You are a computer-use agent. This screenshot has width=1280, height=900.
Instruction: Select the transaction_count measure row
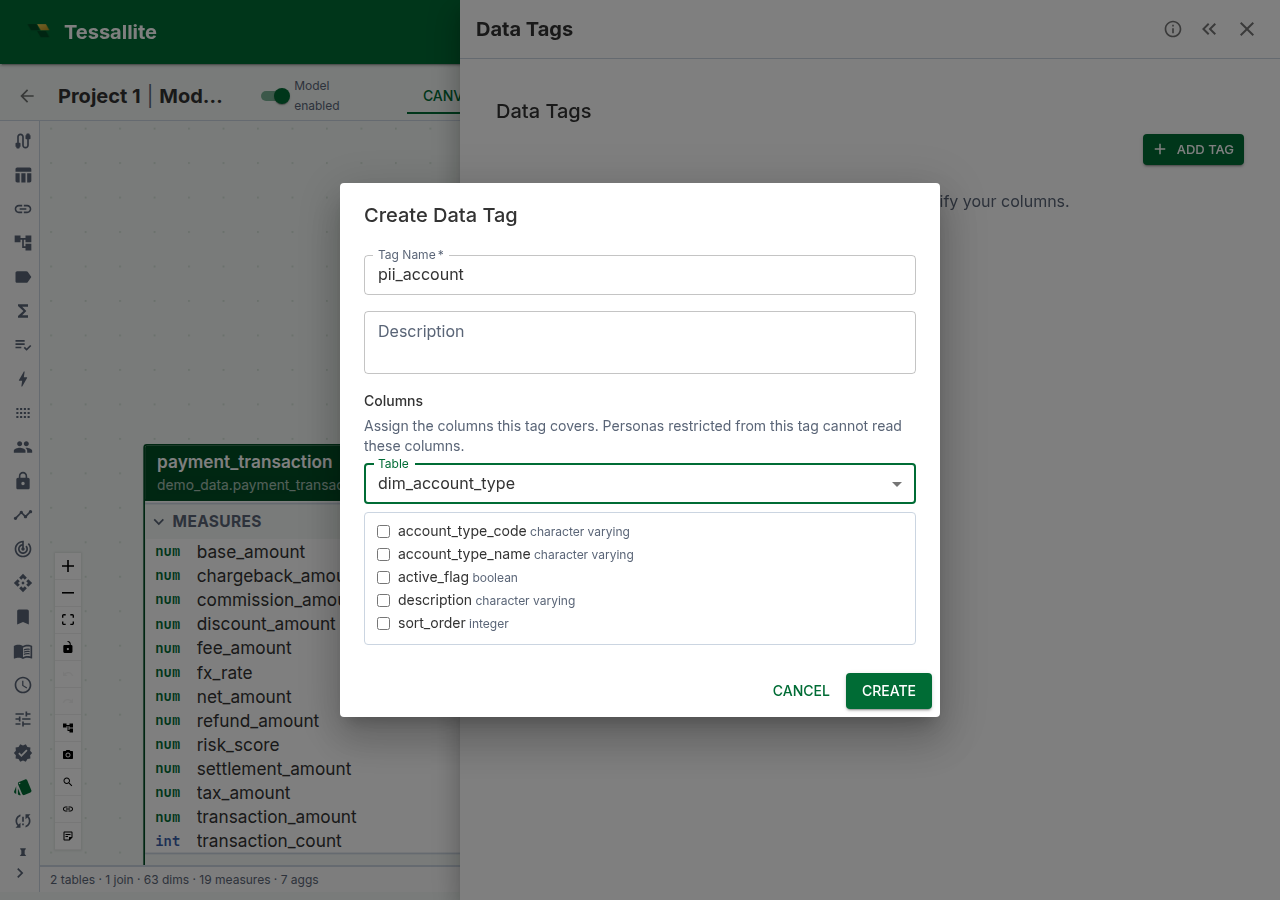pos(302,841)
